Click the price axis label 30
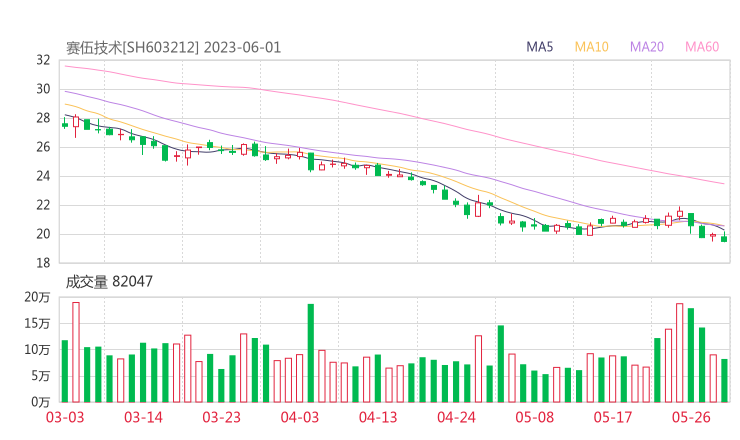This screenshot has height=440, width=740. pyautogui.click(x=43, y=89)
